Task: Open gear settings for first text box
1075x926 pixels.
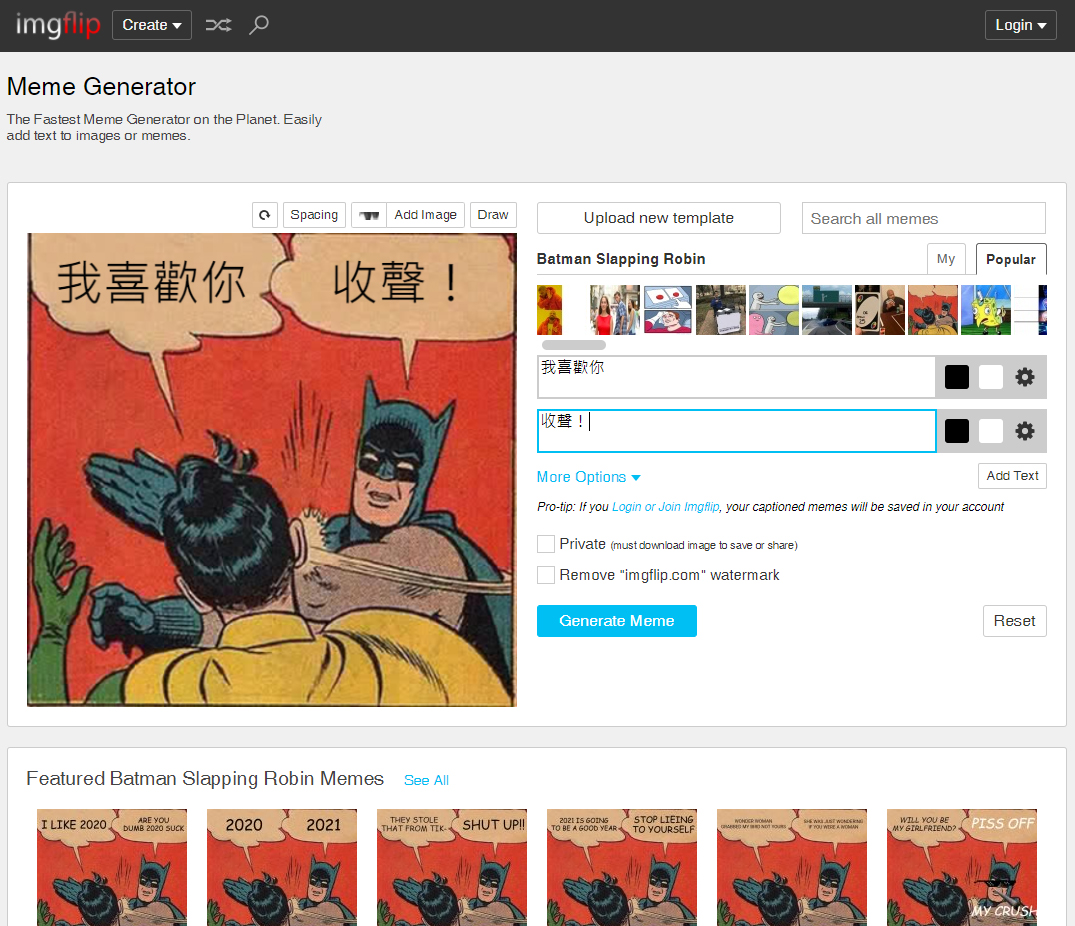Action: click(x=1025, y=377)
